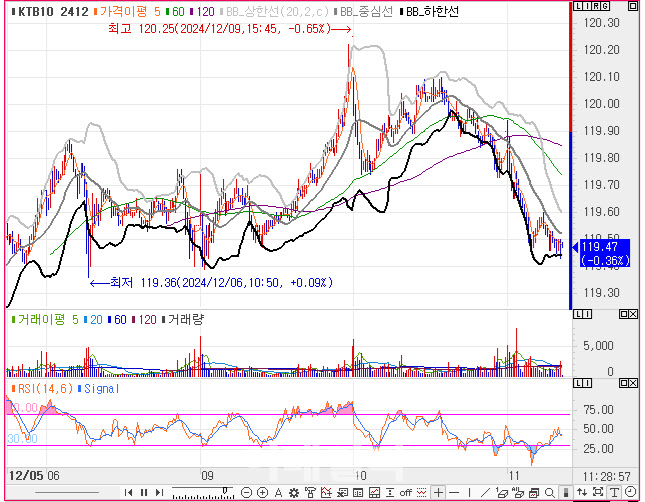Open the chart settings gear icon

pos(292,492)
